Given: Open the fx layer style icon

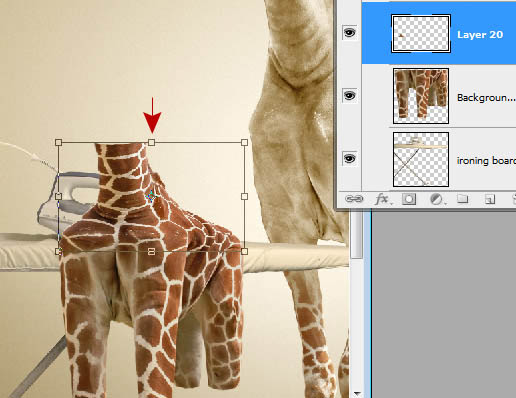Looking at the screenshot, I should tap(382, 199).
